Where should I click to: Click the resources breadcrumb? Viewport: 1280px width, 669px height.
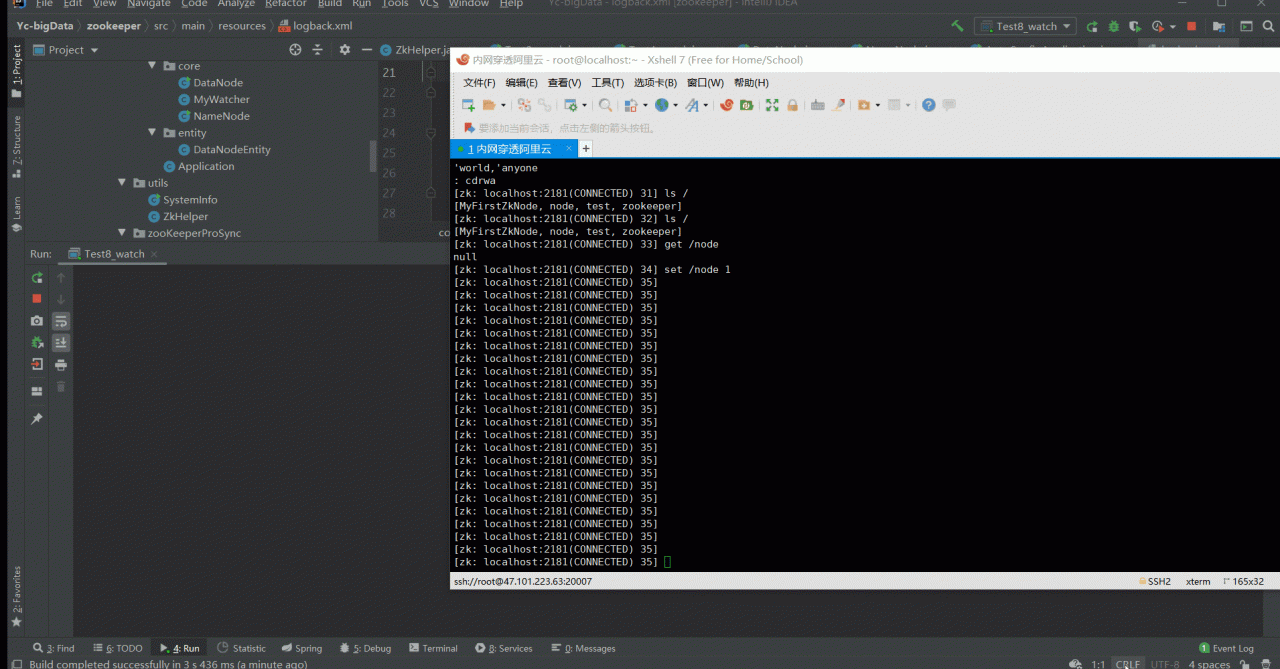coord(241,26)
